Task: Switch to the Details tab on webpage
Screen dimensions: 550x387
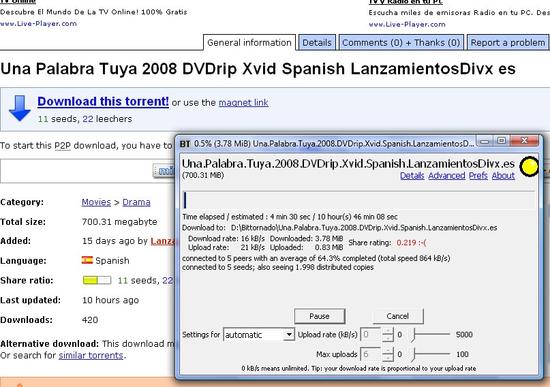Action: click(x=317, y=43)
